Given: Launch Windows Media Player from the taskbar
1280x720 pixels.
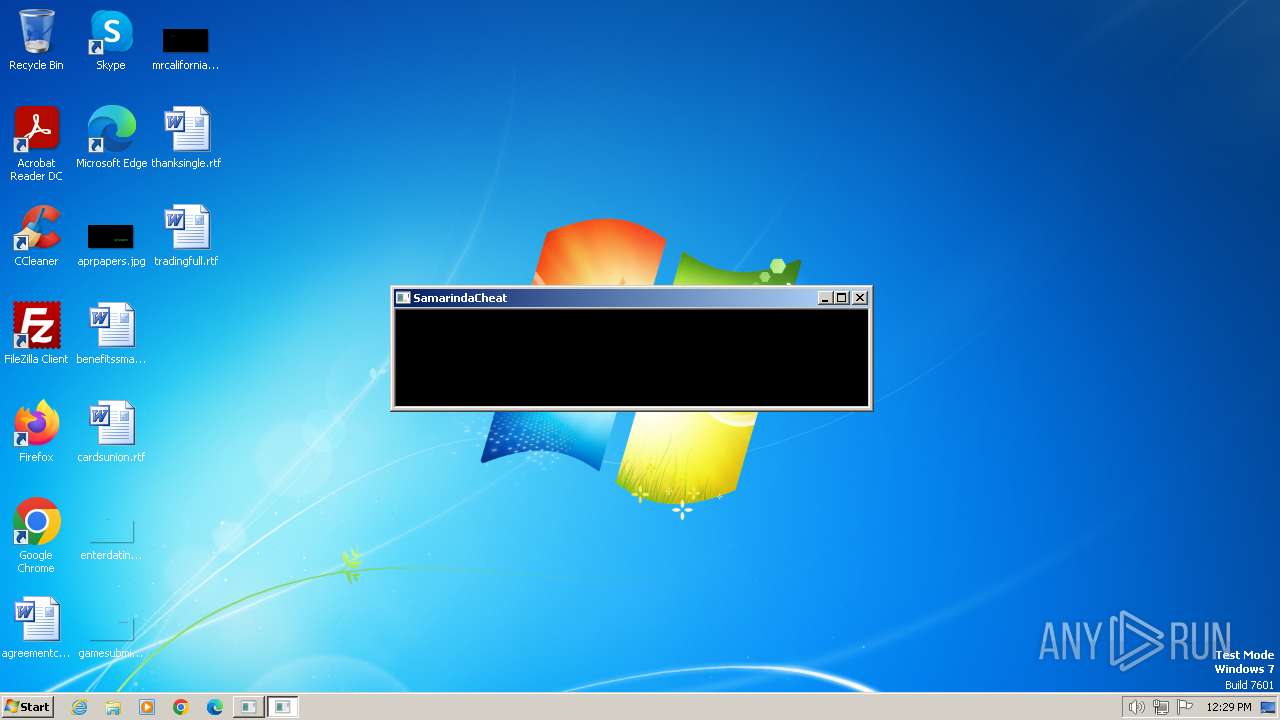Looking at the screenshot, I should pyautogui.click(x=147, y=707).
